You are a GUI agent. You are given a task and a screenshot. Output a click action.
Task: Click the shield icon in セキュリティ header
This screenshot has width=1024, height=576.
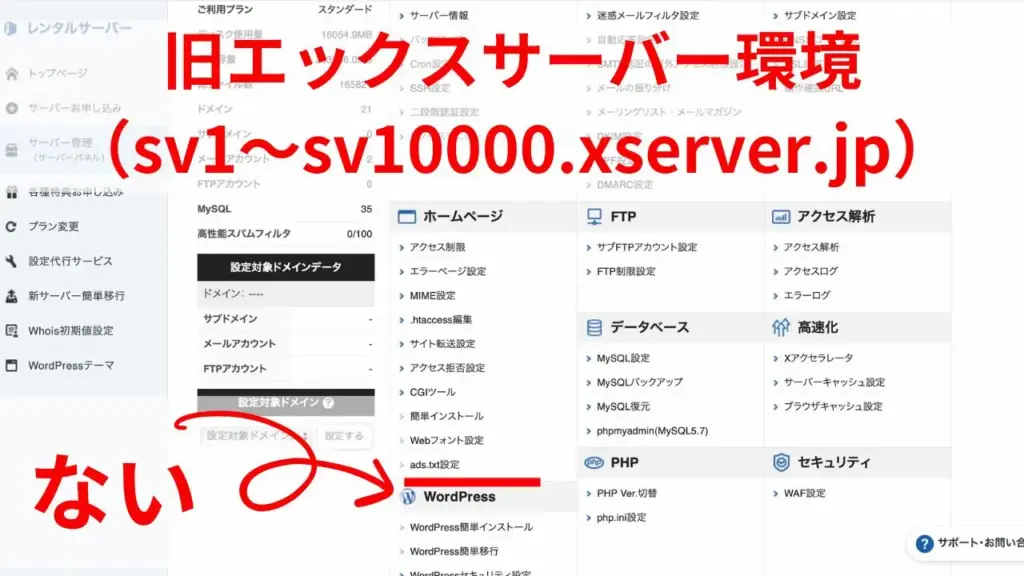coord(781,462)
